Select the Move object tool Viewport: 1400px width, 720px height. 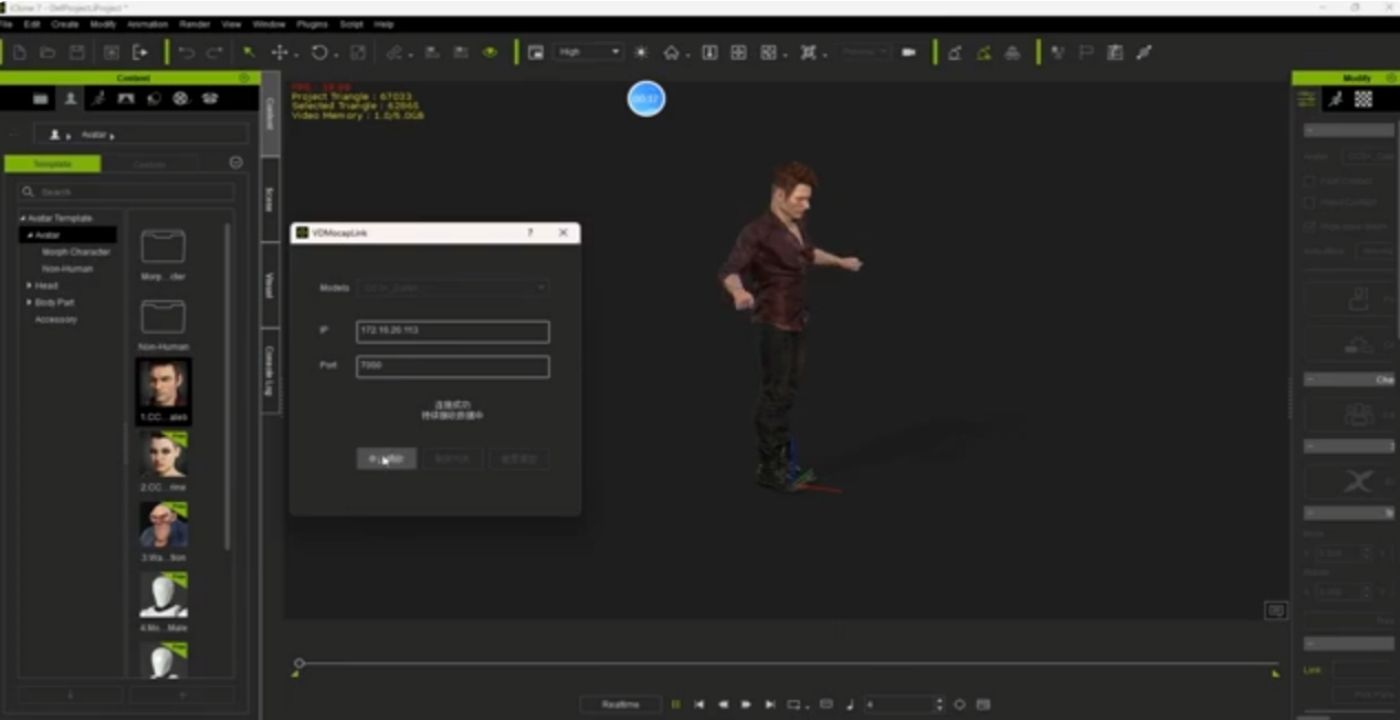pos(280,52)
